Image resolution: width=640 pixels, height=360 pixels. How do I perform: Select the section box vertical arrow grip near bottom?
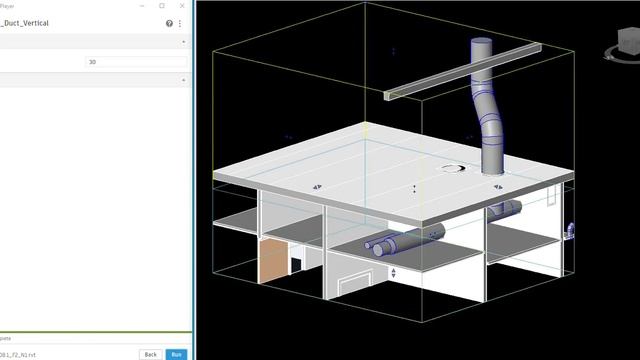(393, 273)
